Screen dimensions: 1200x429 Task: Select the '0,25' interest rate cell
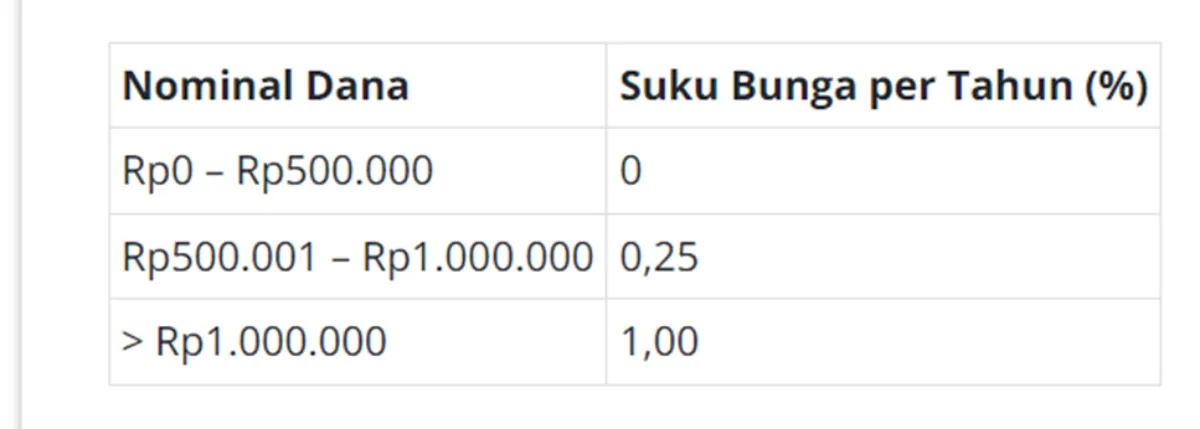coord(883,257)
